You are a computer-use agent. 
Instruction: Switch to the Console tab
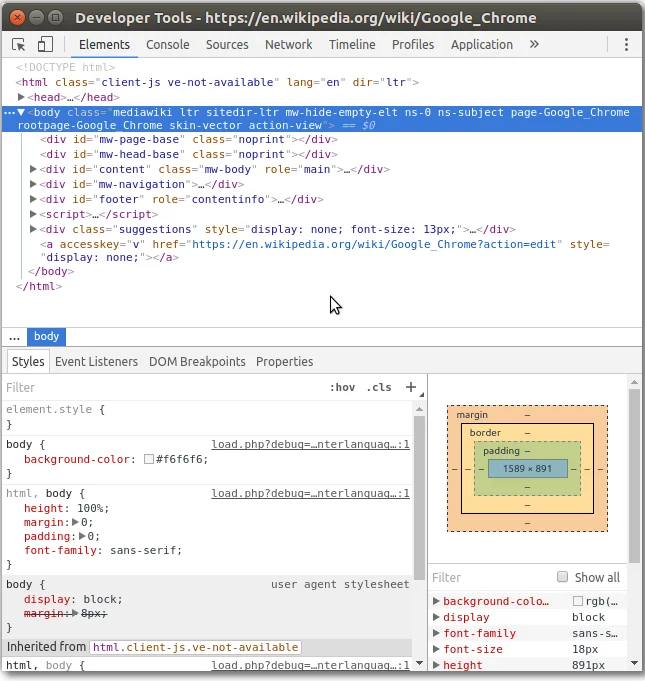pos(168,44)
